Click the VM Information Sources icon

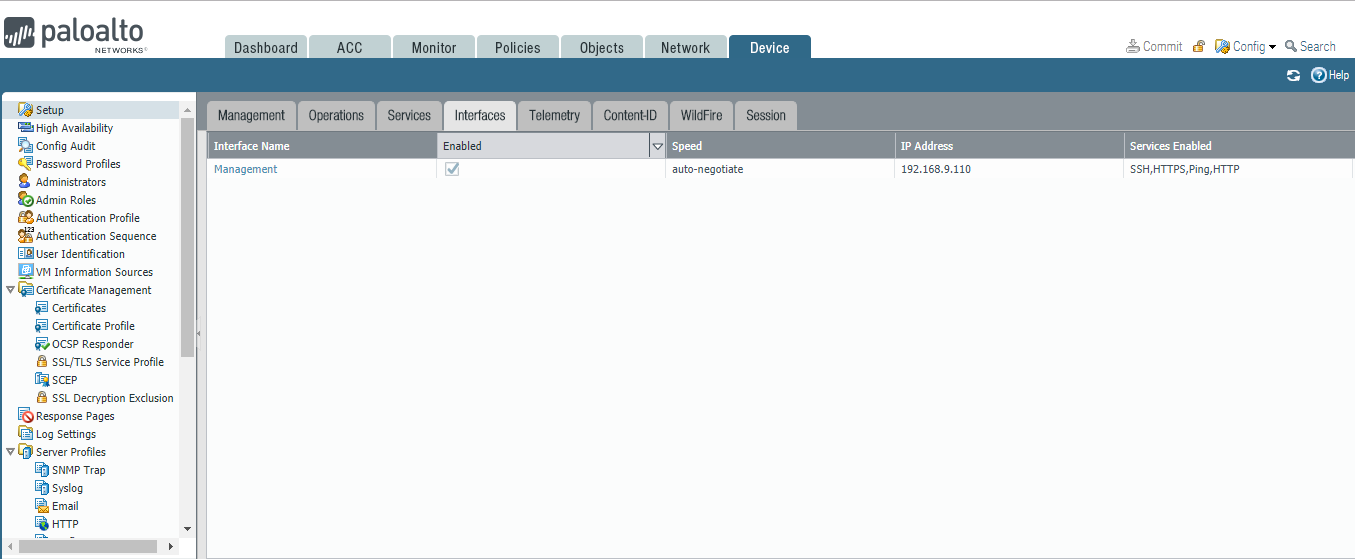(x=26, y=272)
